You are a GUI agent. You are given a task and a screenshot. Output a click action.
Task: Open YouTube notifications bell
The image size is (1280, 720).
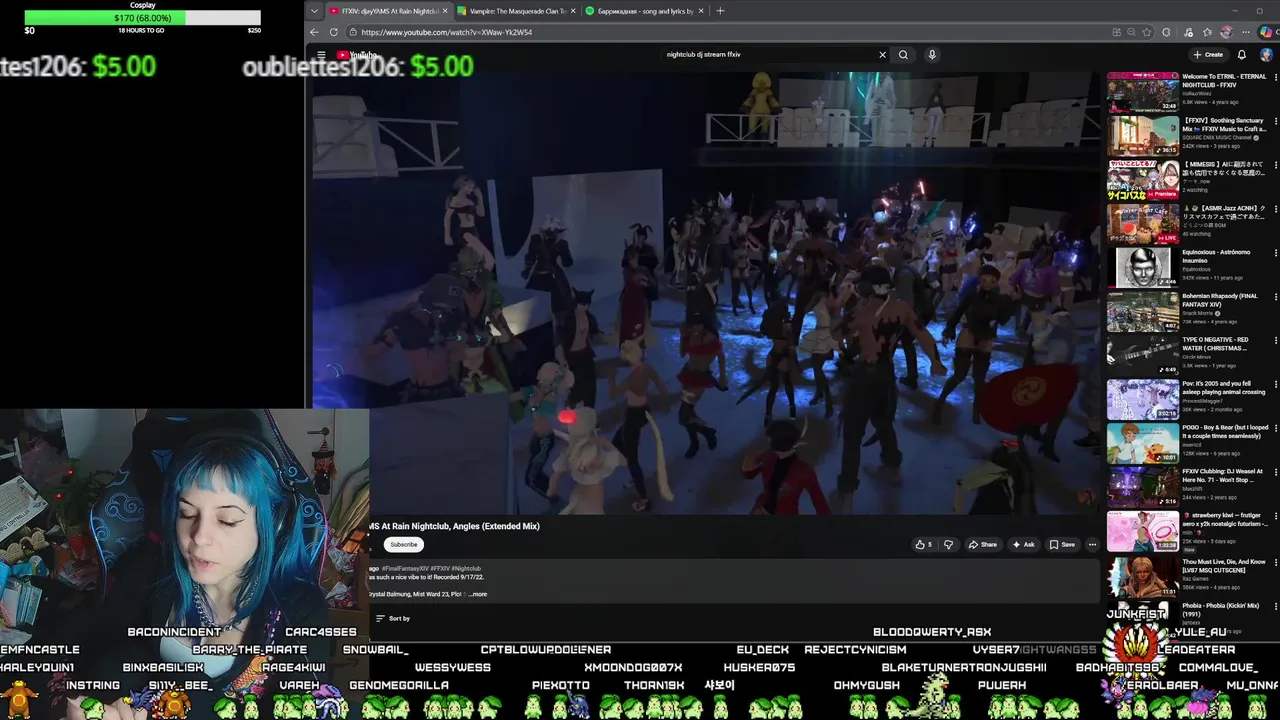click(1242, 55)
